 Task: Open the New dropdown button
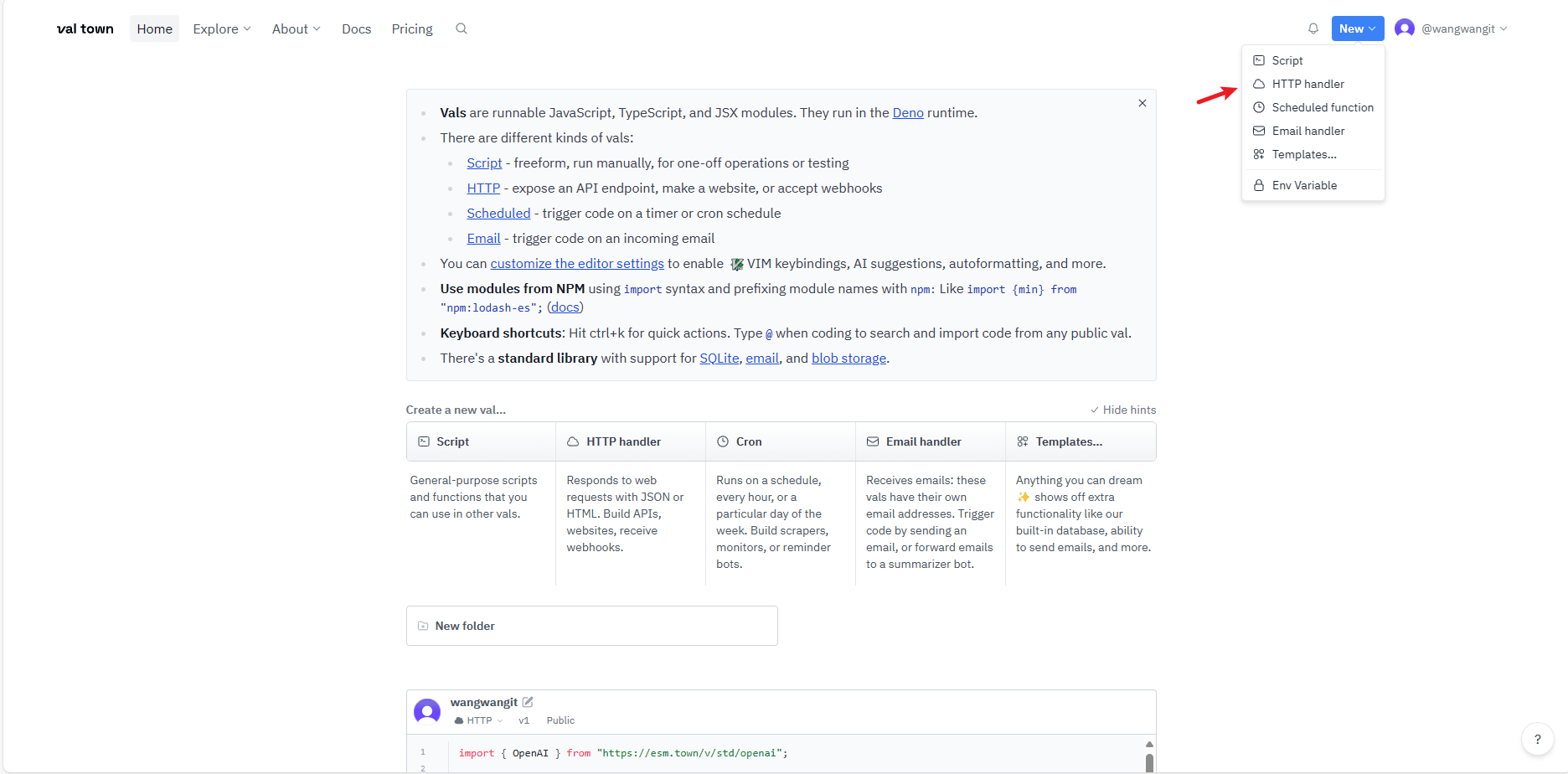point(1357,28)
